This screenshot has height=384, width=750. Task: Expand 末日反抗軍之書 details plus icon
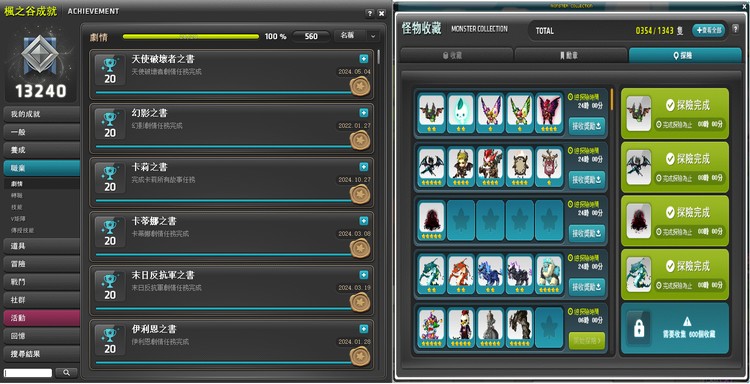coord(364,275)
